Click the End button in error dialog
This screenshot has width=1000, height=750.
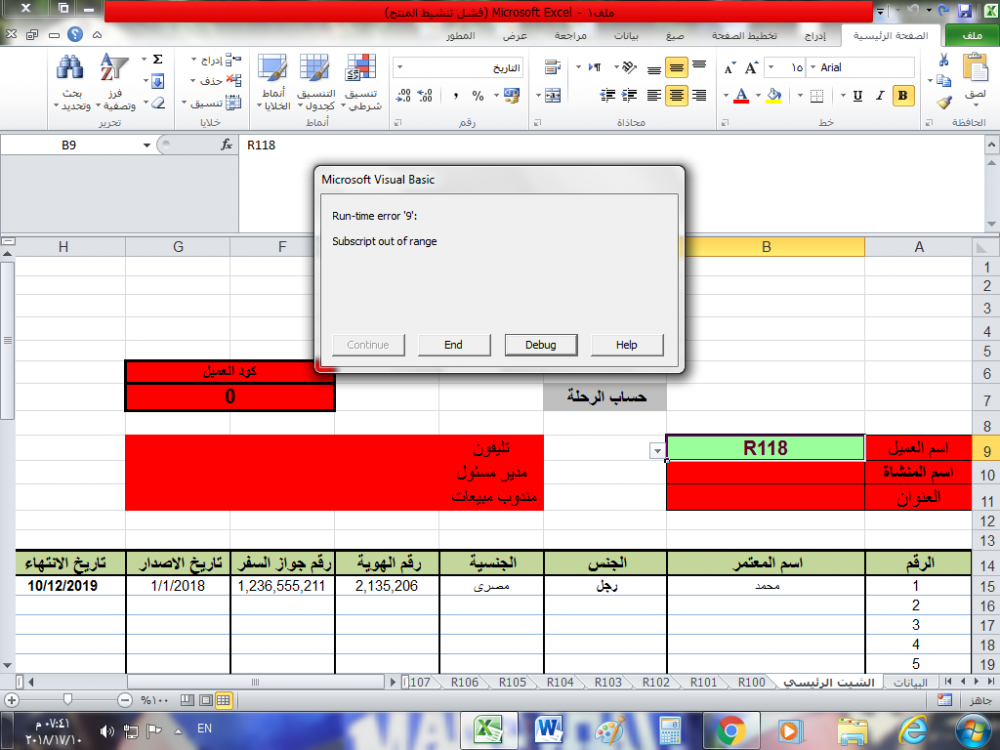click(453, 344)
